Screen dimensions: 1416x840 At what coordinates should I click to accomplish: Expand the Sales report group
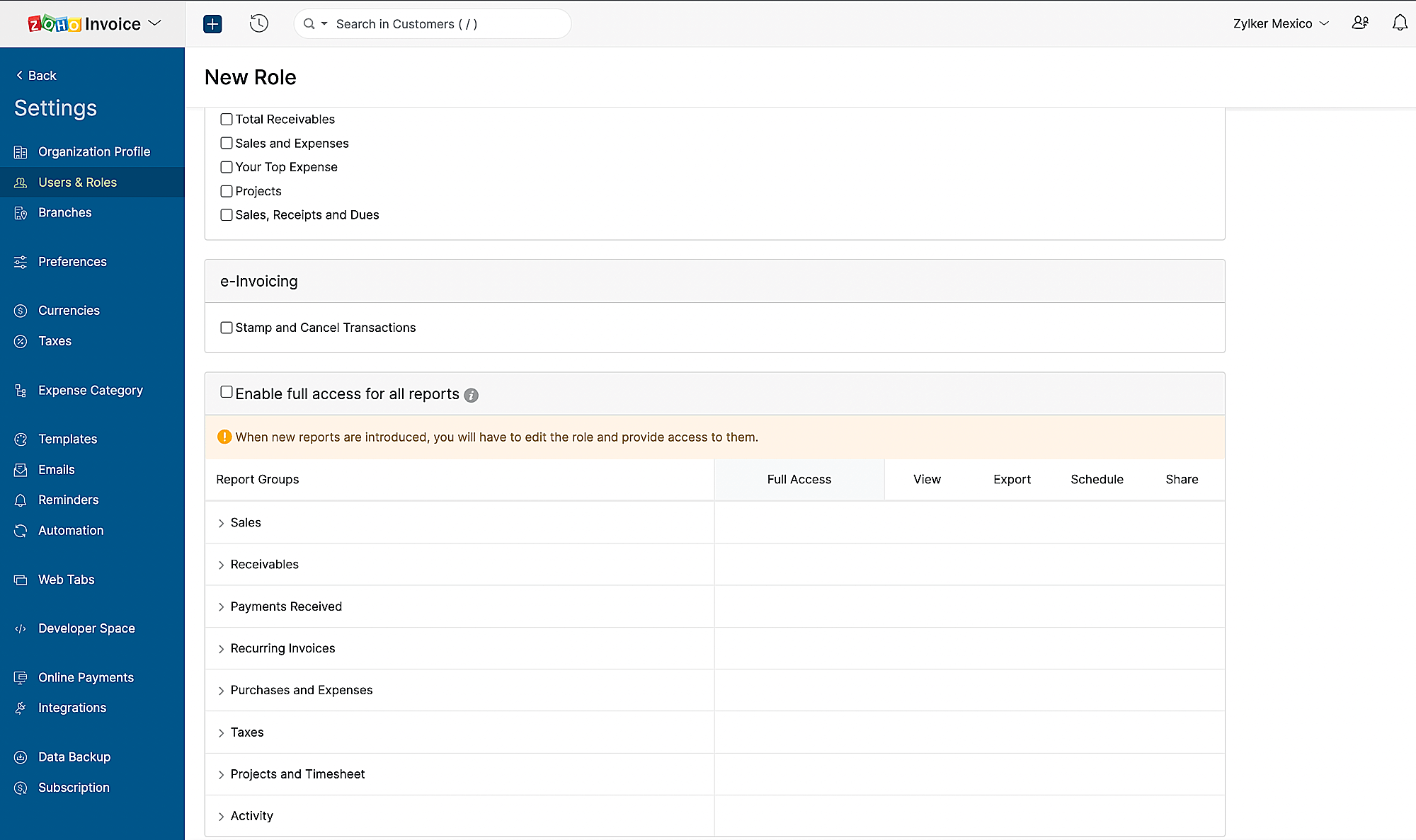pos(221,522)
